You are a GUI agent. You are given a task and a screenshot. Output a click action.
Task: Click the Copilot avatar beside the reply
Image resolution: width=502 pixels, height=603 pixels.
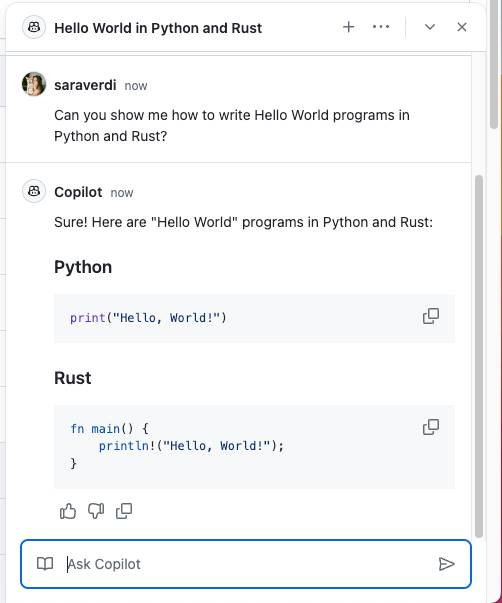point(34,191)
